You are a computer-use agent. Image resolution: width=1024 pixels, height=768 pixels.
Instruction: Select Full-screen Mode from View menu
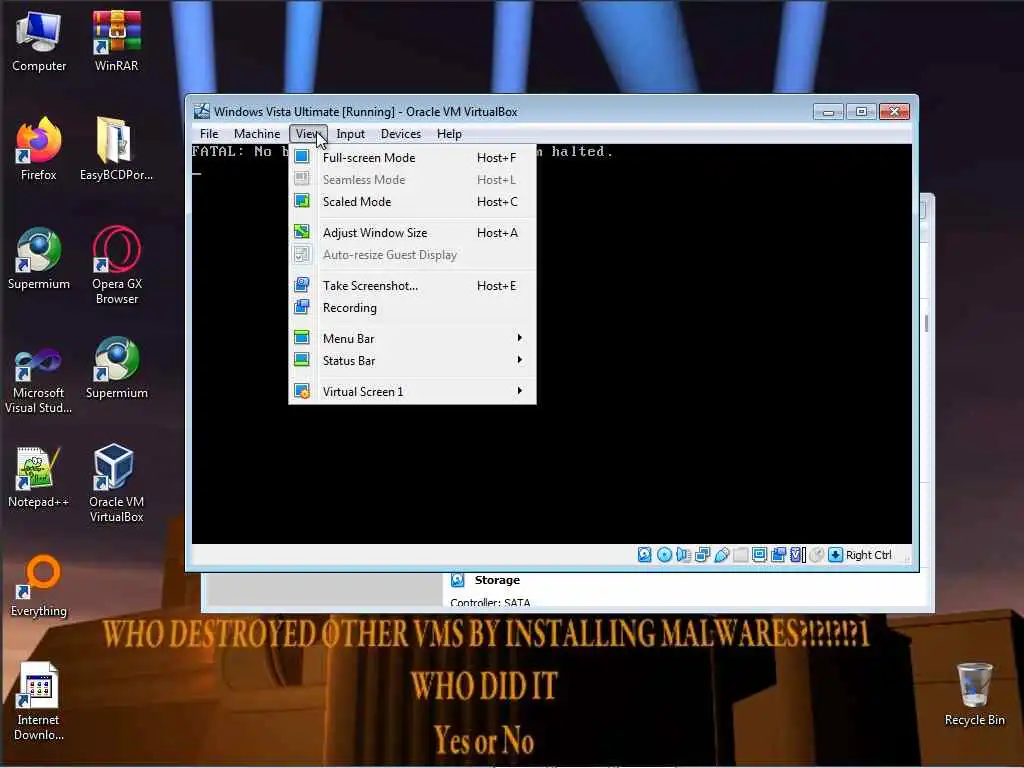413,157
